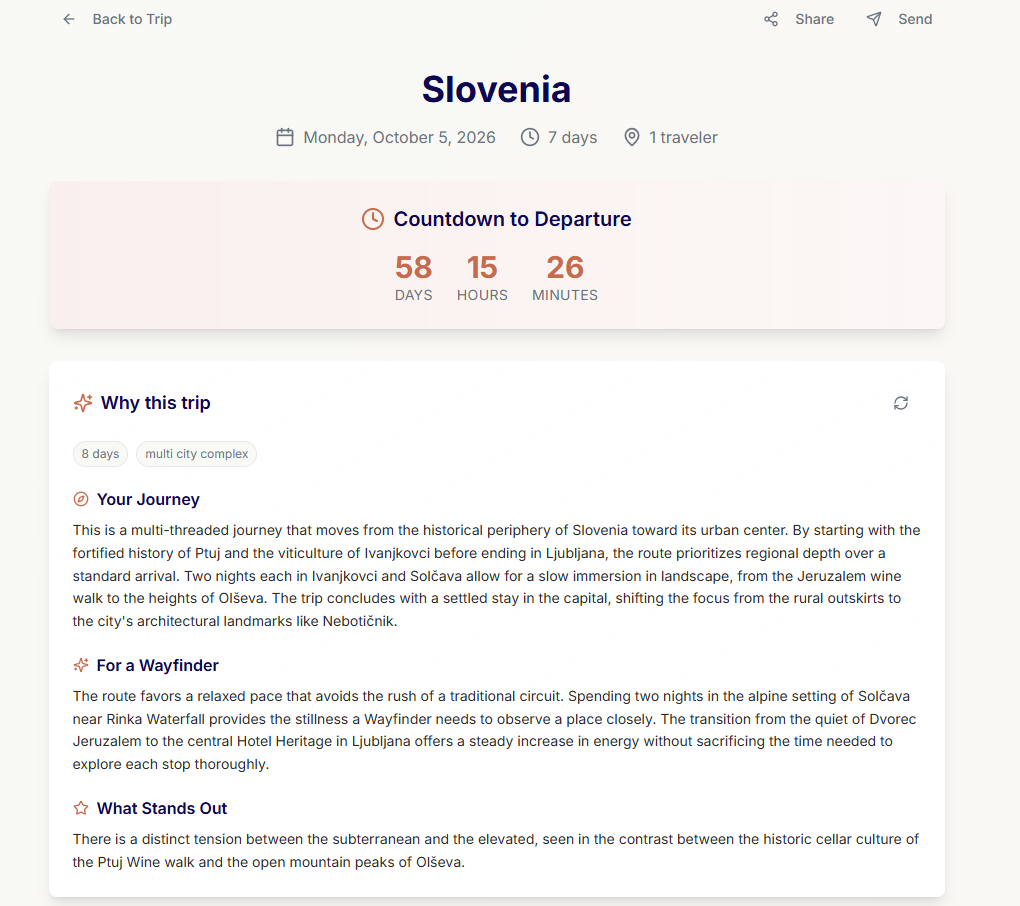
Task: Click the 58 days countdown number
Action: (414, 267)
